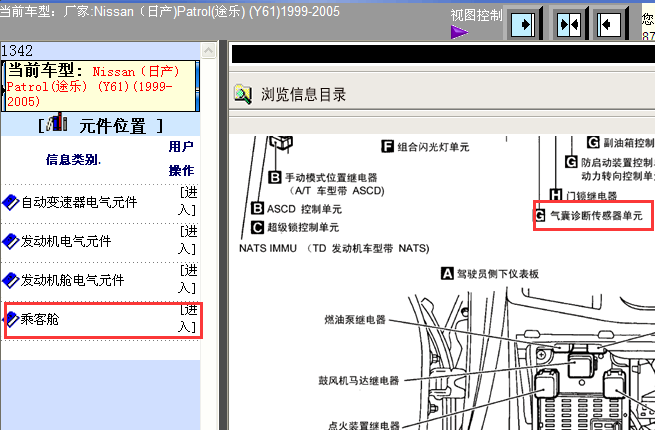Screen dimensions: 655x430
Task: Click the book icon next to 自动变速器电气元件
Action: [10, 202]
